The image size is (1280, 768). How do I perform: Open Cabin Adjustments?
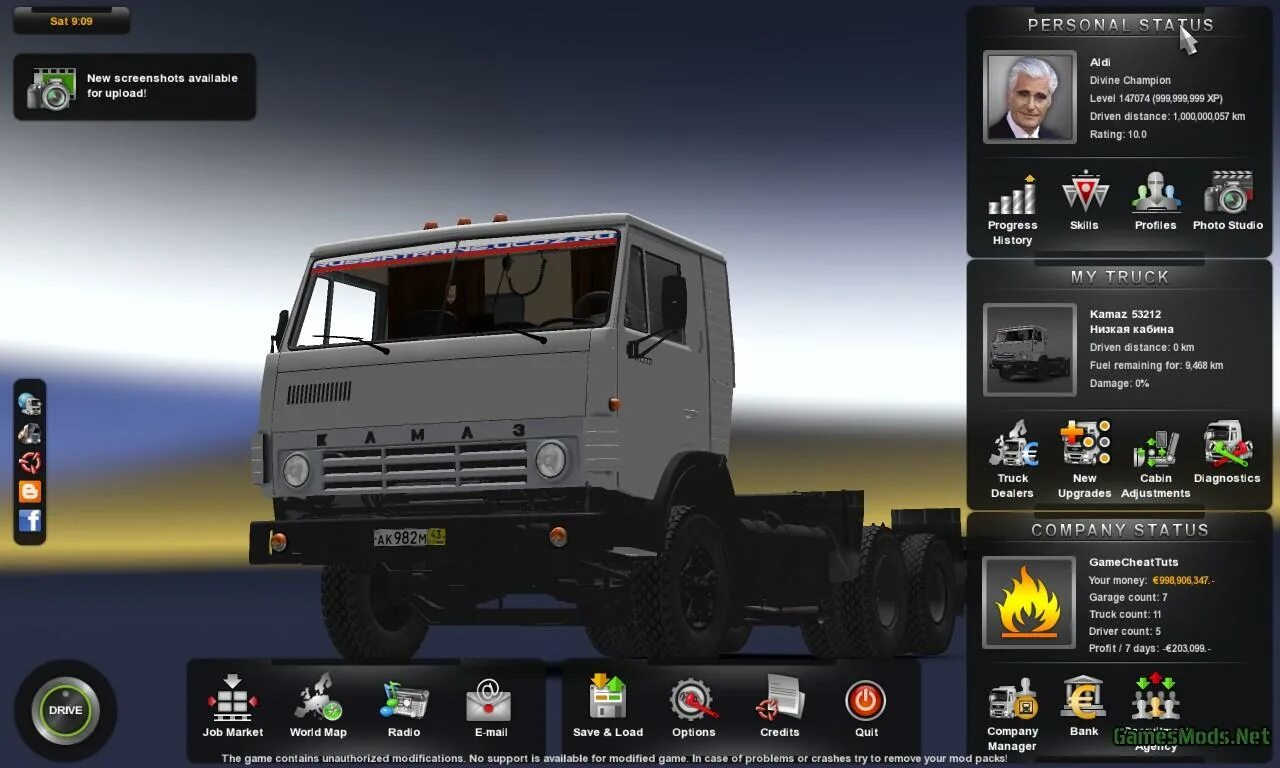tap(1156, 462)
